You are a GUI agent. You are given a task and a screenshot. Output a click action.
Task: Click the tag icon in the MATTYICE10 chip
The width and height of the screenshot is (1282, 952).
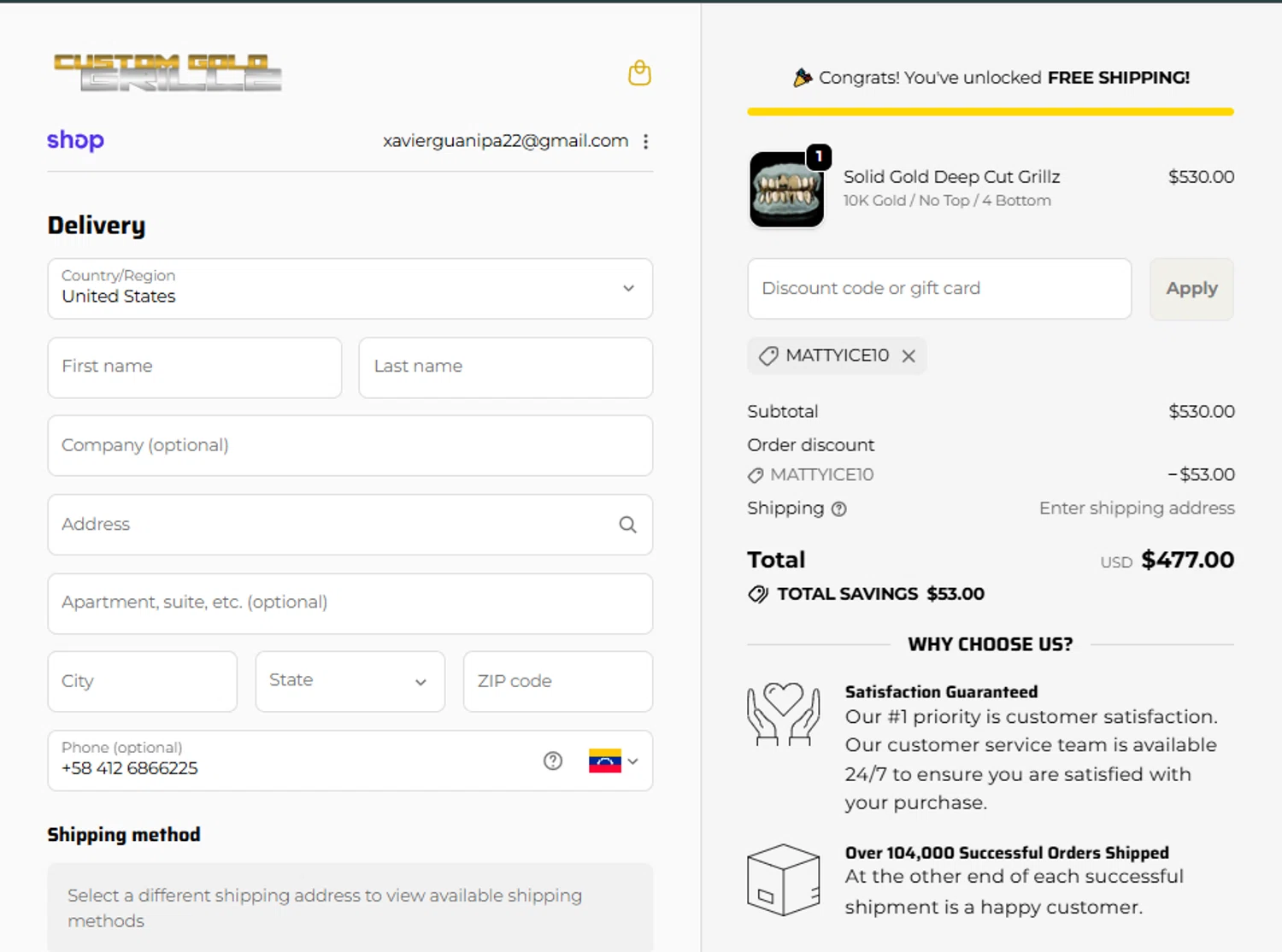click(768, 356)
